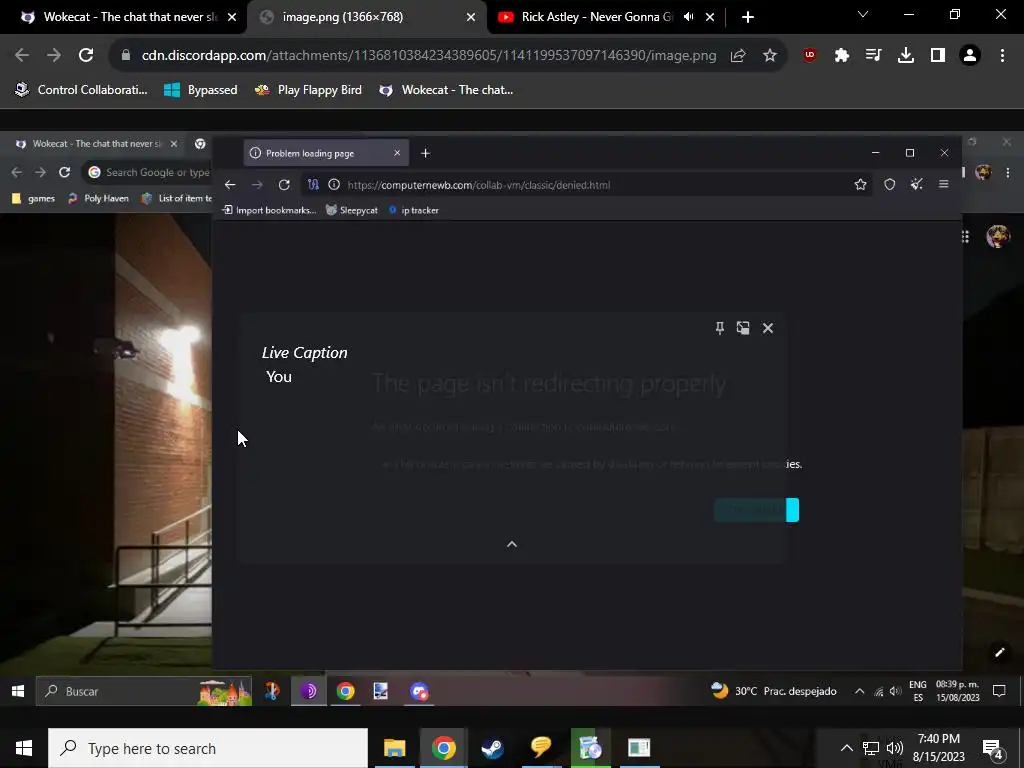
Task: Toggle the Chrome side panel icon
Action: coord(938,56)
